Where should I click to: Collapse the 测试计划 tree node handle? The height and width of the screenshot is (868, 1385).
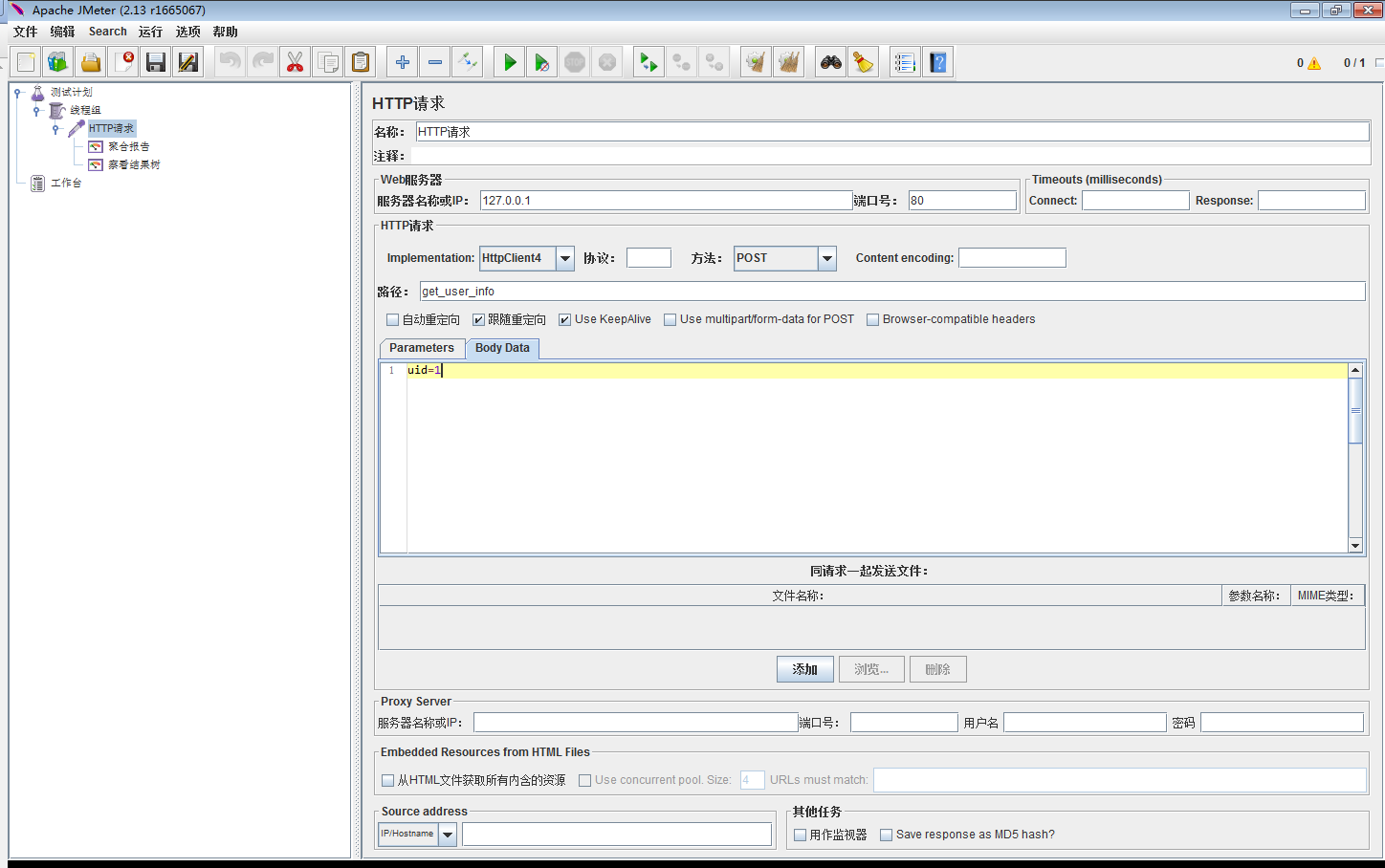click(17, 93)
